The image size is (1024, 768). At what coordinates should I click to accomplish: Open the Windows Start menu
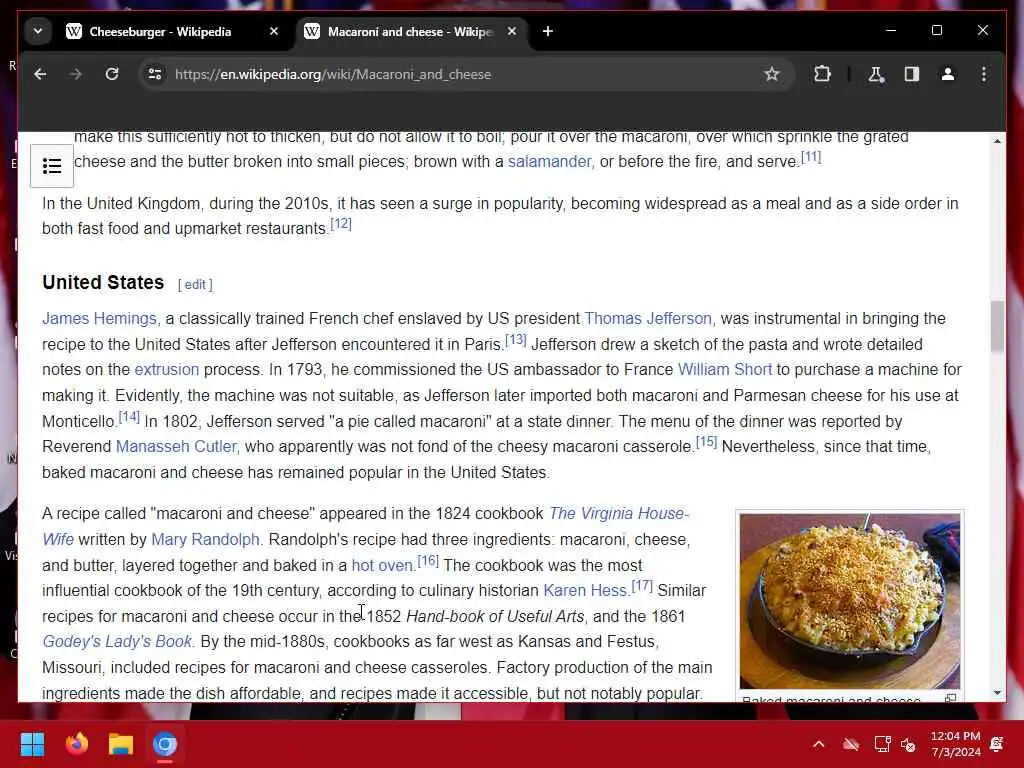(x=32, y=744)
